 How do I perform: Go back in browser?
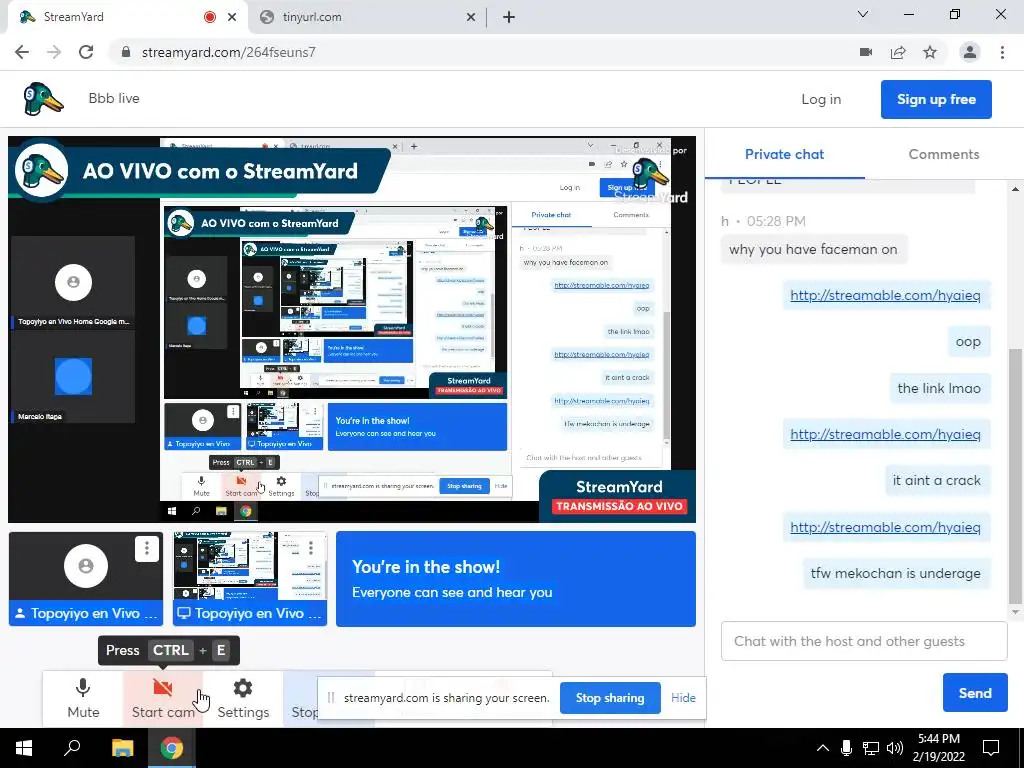(22, 52)
